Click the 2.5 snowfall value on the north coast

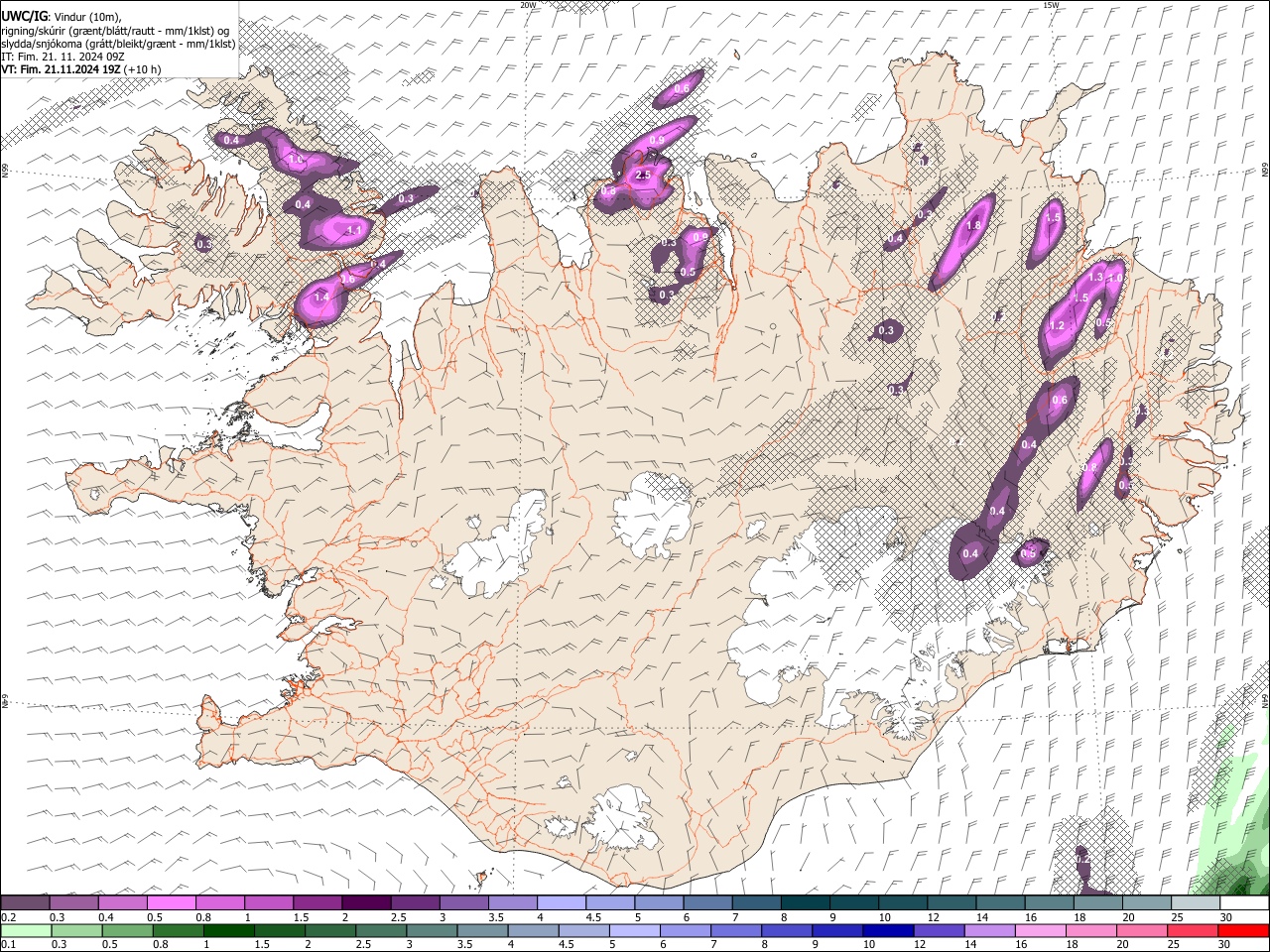click(x=643, y=176)
